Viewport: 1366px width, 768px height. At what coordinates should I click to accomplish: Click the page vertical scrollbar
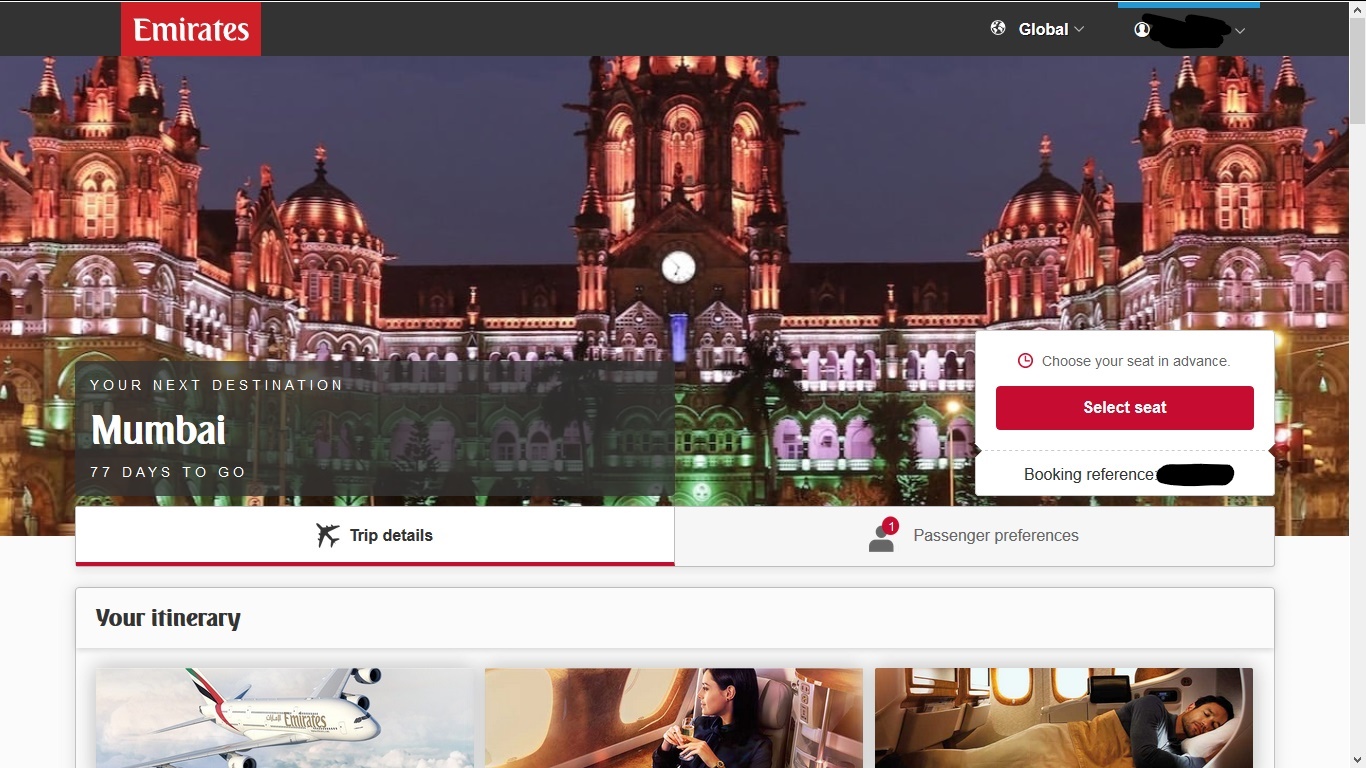[x=1357, y=384]
